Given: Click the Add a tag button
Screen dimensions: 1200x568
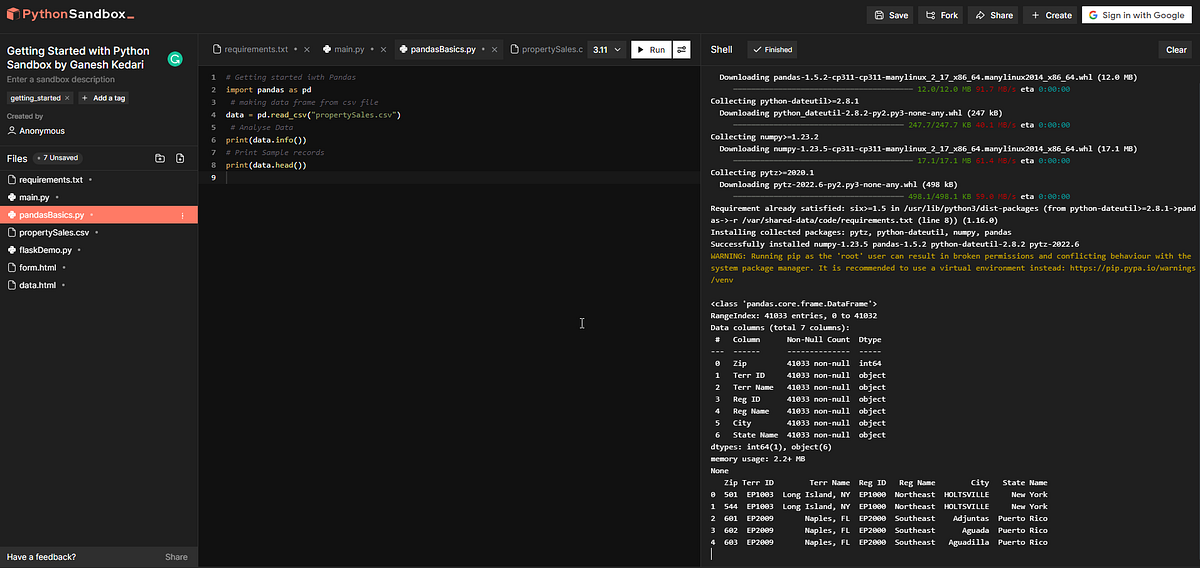Looking at the screenshot, I should coord(103,98).
